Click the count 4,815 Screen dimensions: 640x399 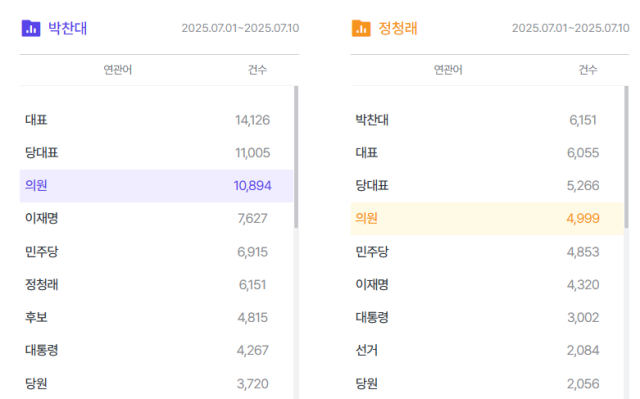click(x=252, y=317)
